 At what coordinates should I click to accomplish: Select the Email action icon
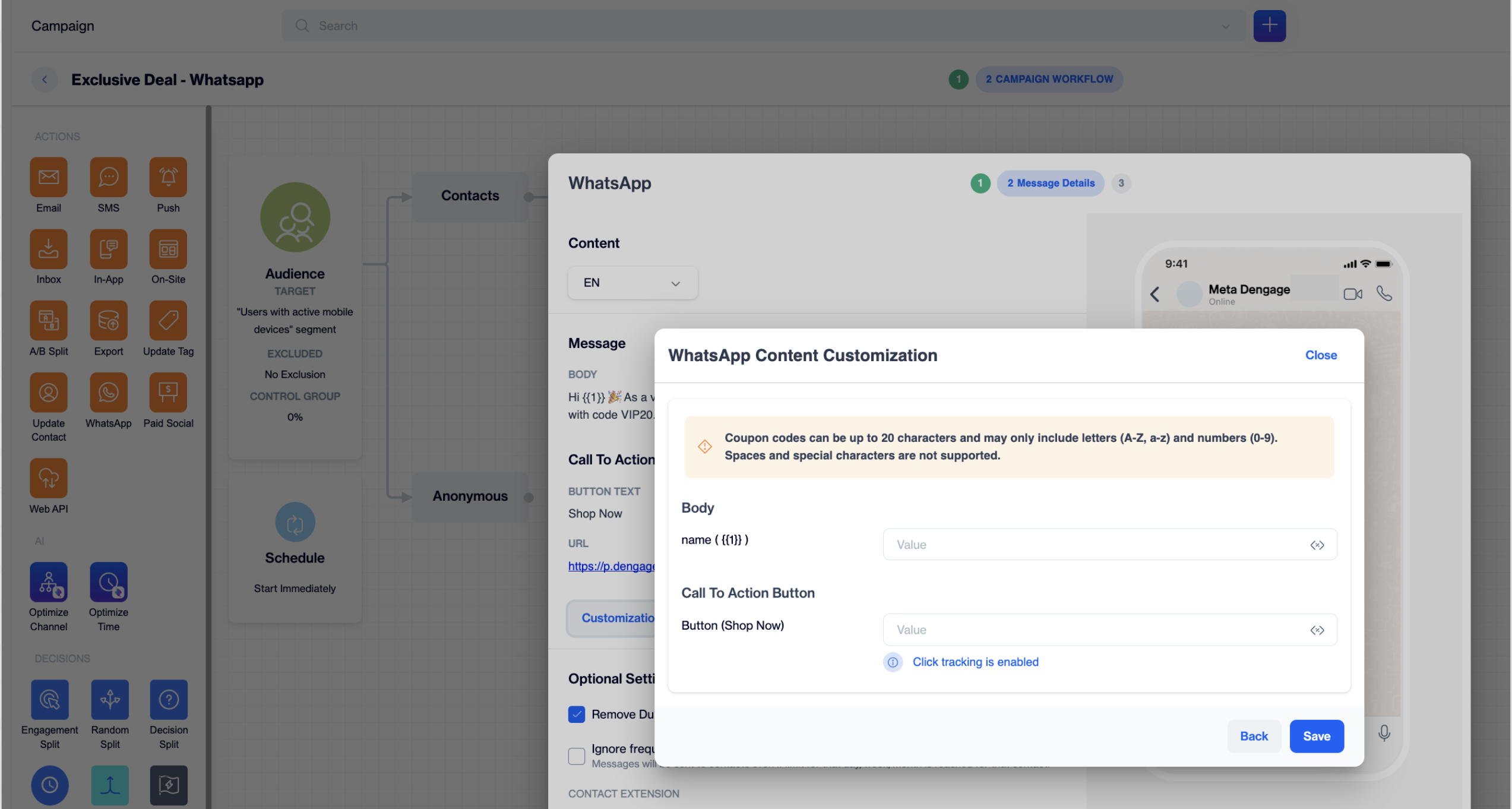(x=49, y=177)
